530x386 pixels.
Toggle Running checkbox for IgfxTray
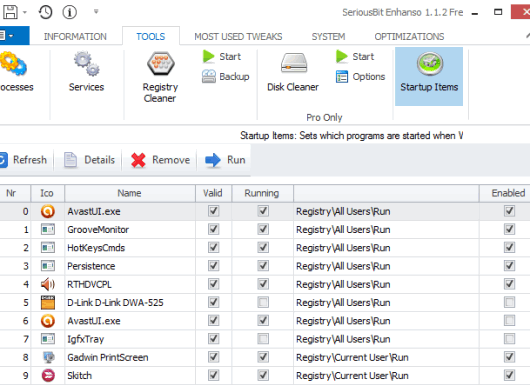(263, 339)
